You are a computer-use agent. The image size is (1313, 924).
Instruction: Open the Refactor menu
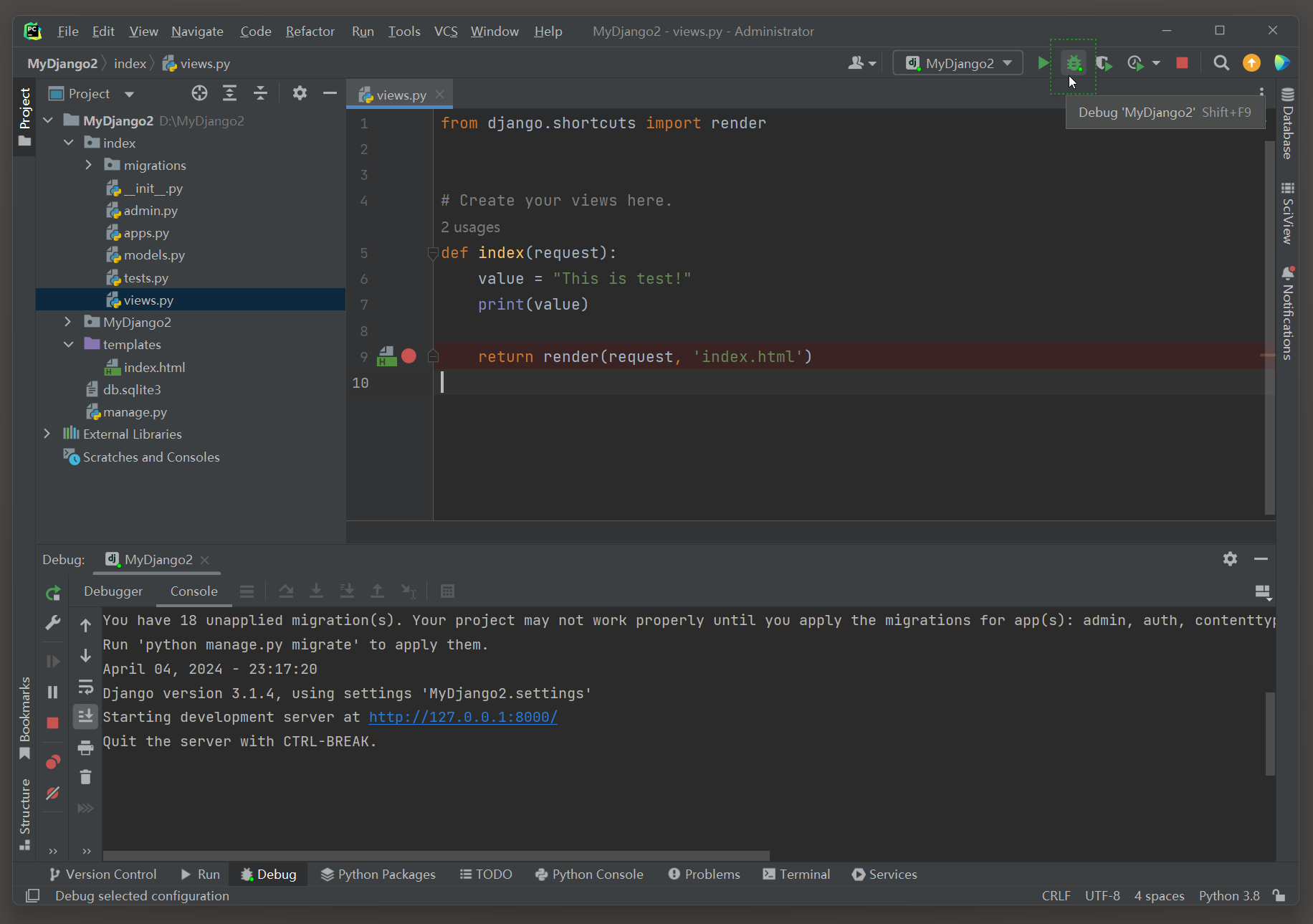pyautogui.click(x=310, y=31)
